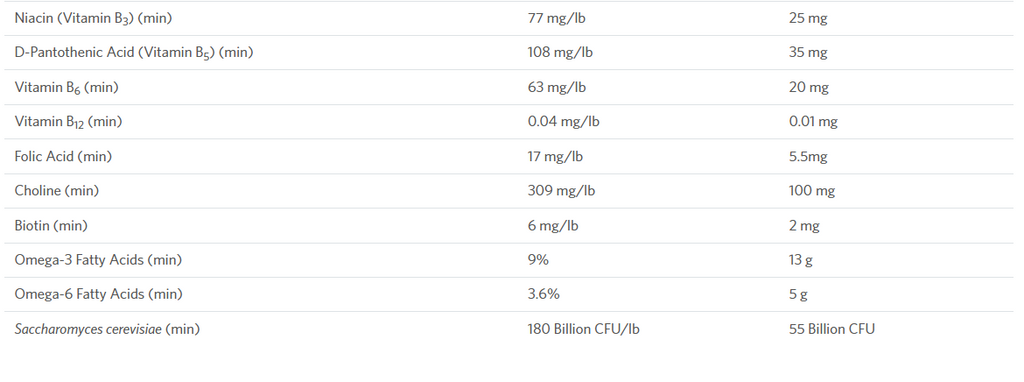This screenshot has height=382, width=1024.
Task: Click the Vitamin B12 (min) label
Action: pos(68,122)
